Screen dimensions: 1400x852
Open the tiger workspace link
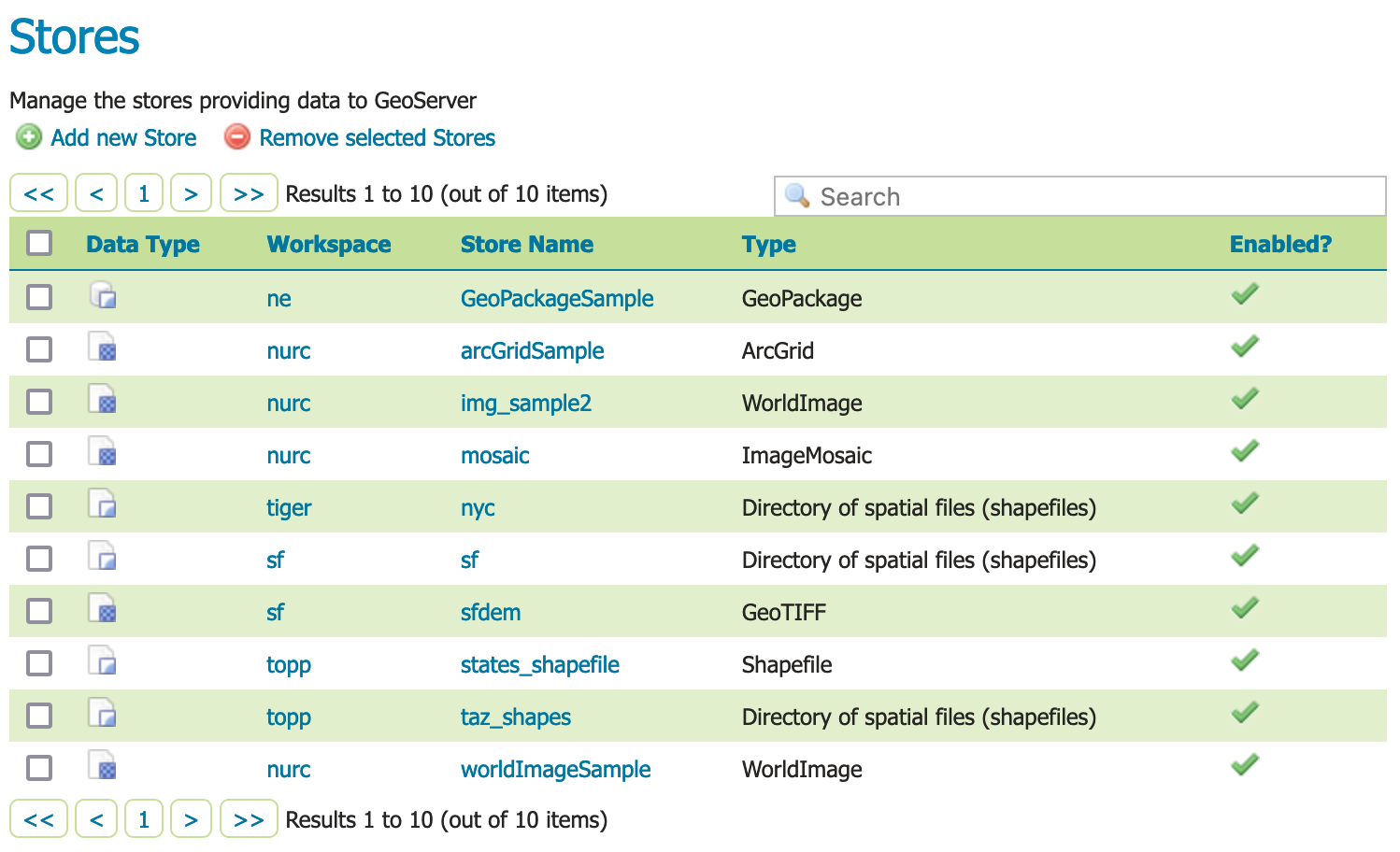pyautogui.click(x=288, y=508)
